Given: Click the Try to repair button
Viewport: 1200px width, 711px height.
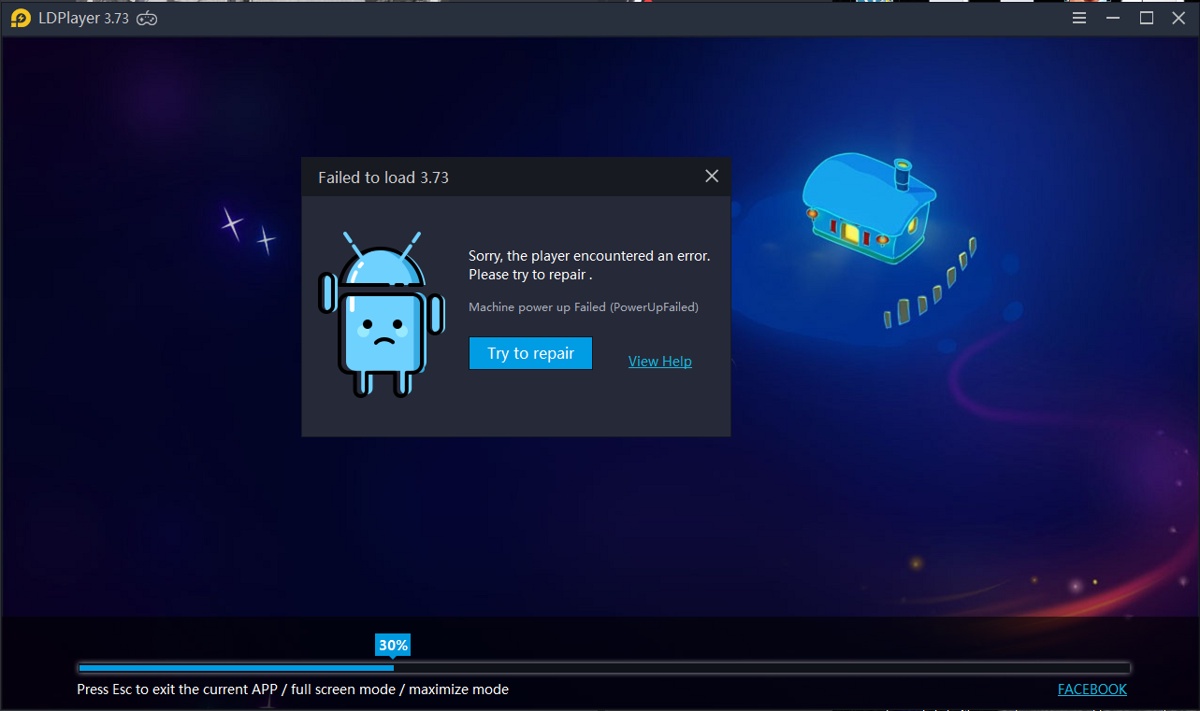Looking at the screenshot, I should pos(530,353).
